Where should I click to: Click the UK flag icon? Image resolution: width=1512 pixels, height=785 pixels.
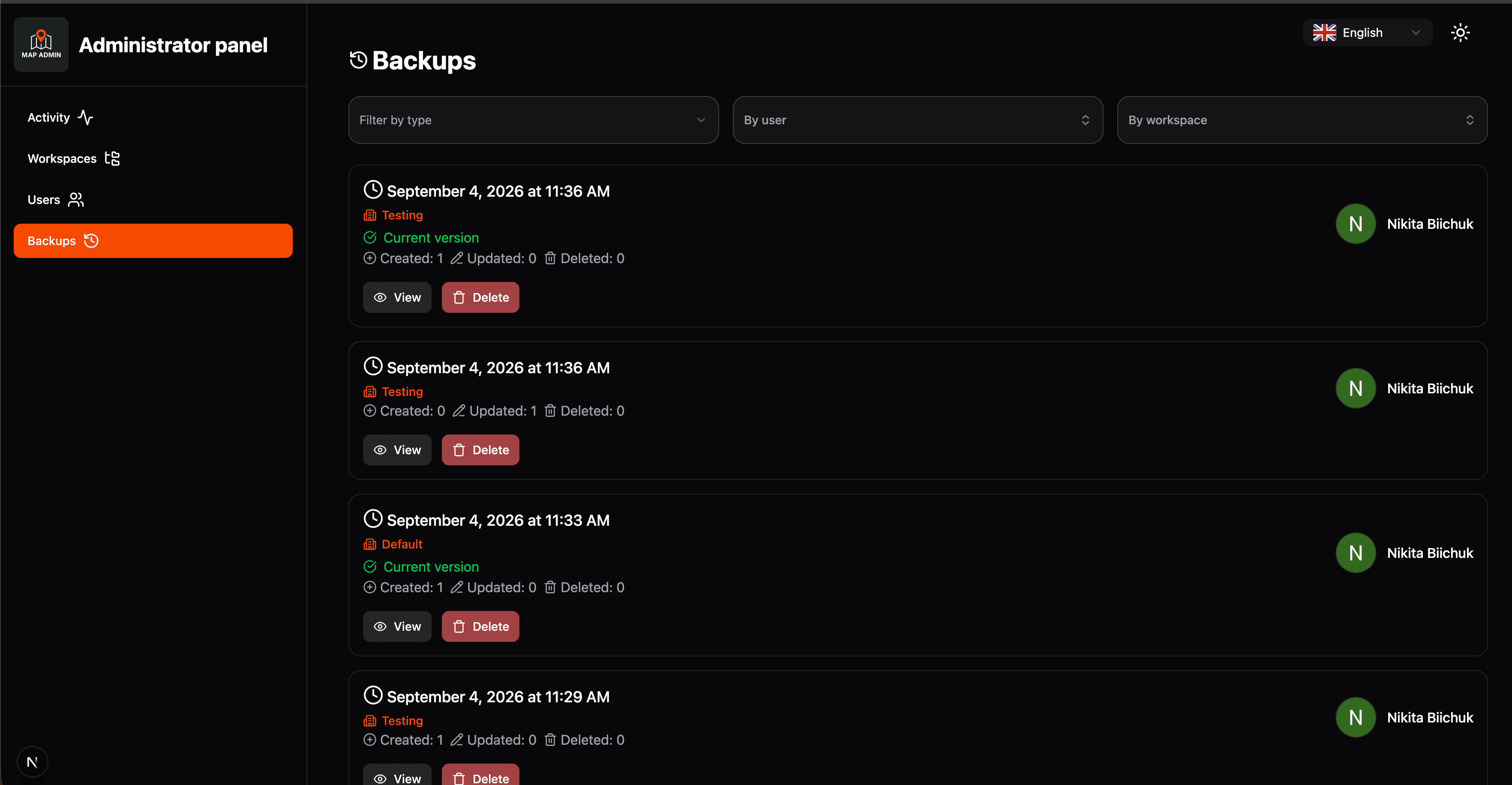[x=1324, y=32]
